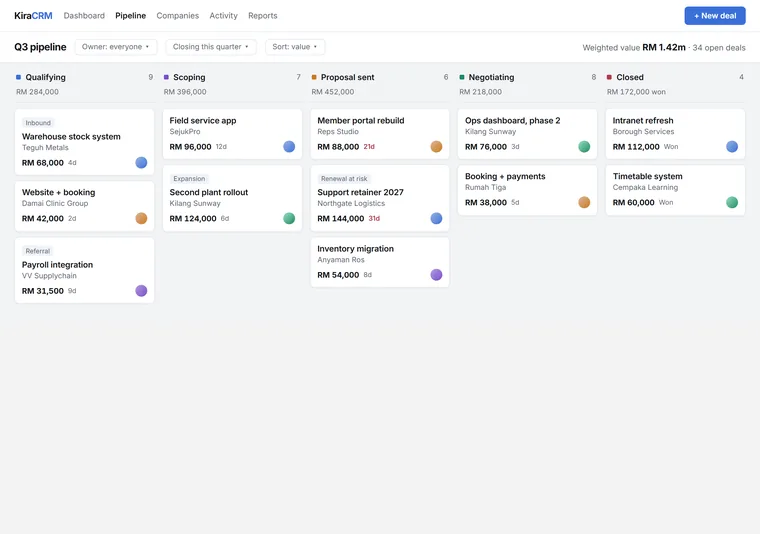Open the Timetable system deal
The image size is (760, 534).
[x=675, y=190]
